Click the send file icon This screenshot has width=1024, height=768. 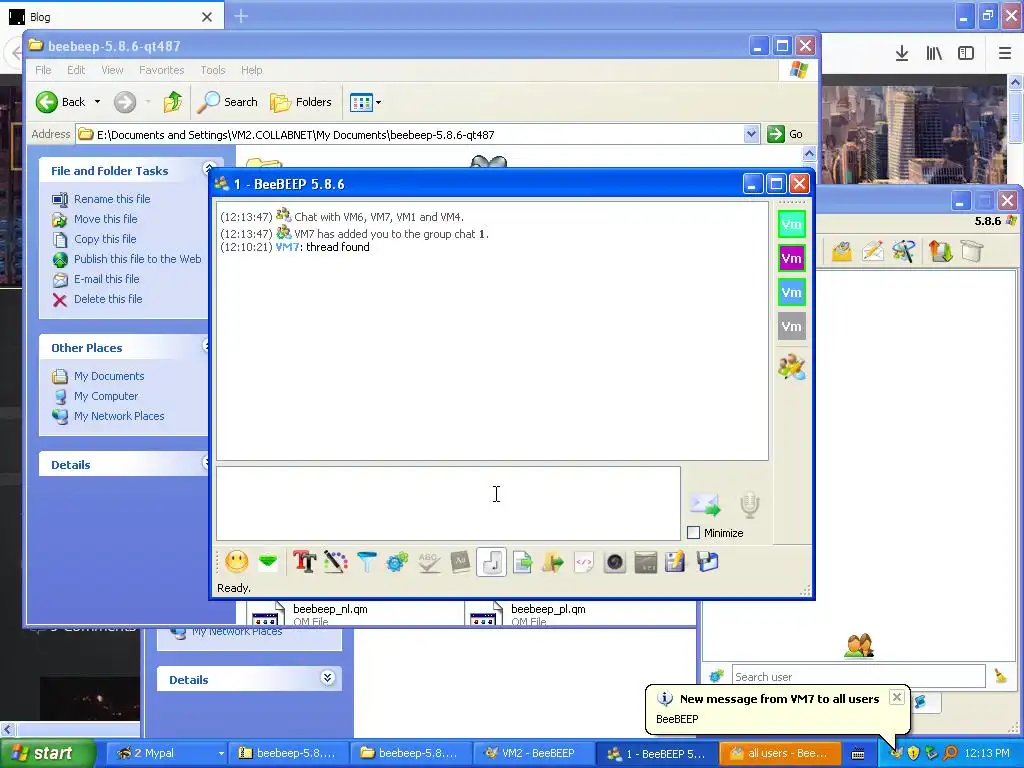(x=522, y=562)
